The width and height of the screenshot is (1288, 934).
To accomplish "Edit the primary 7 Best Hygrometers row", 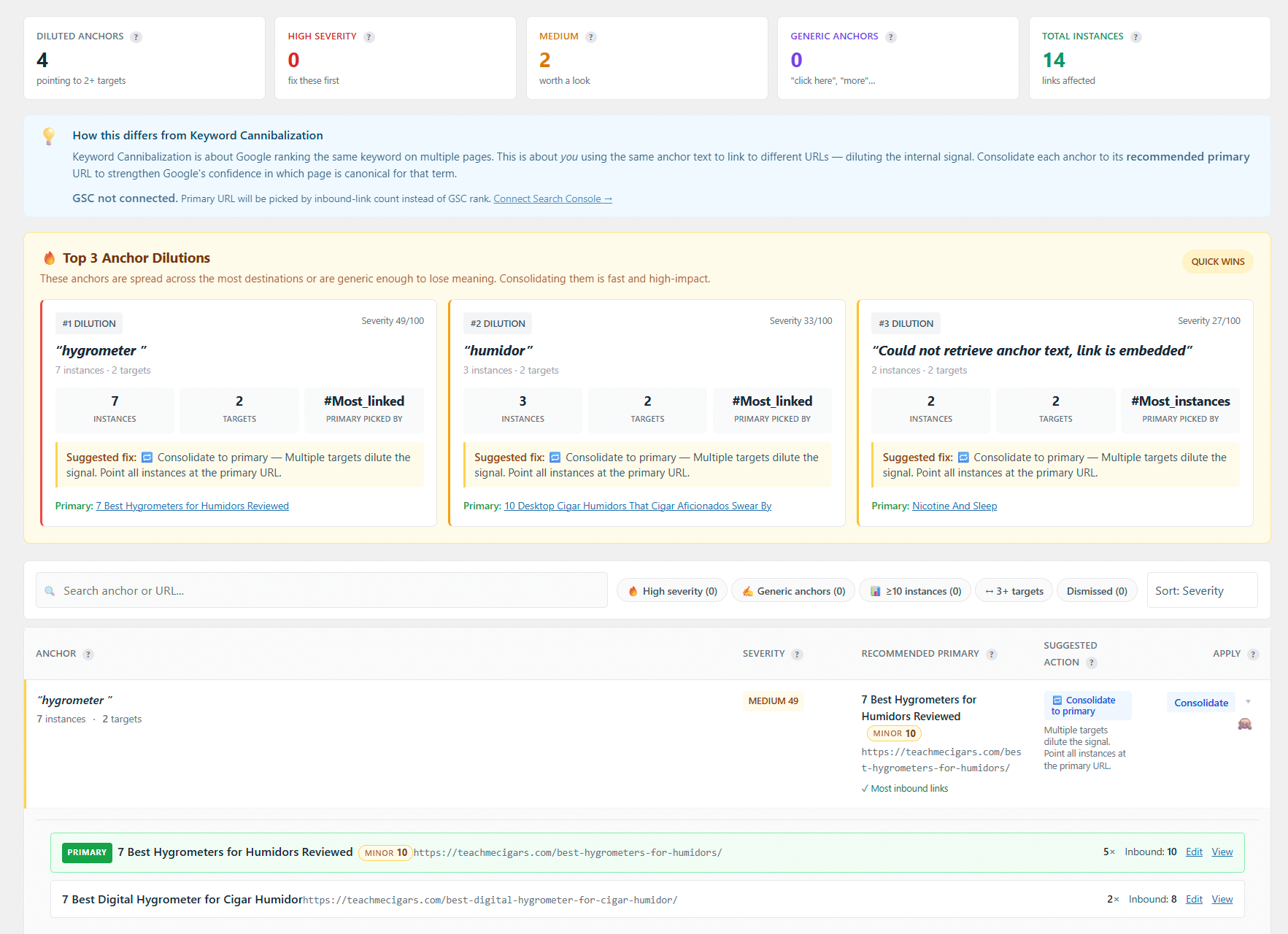I will pos(1194,852).
